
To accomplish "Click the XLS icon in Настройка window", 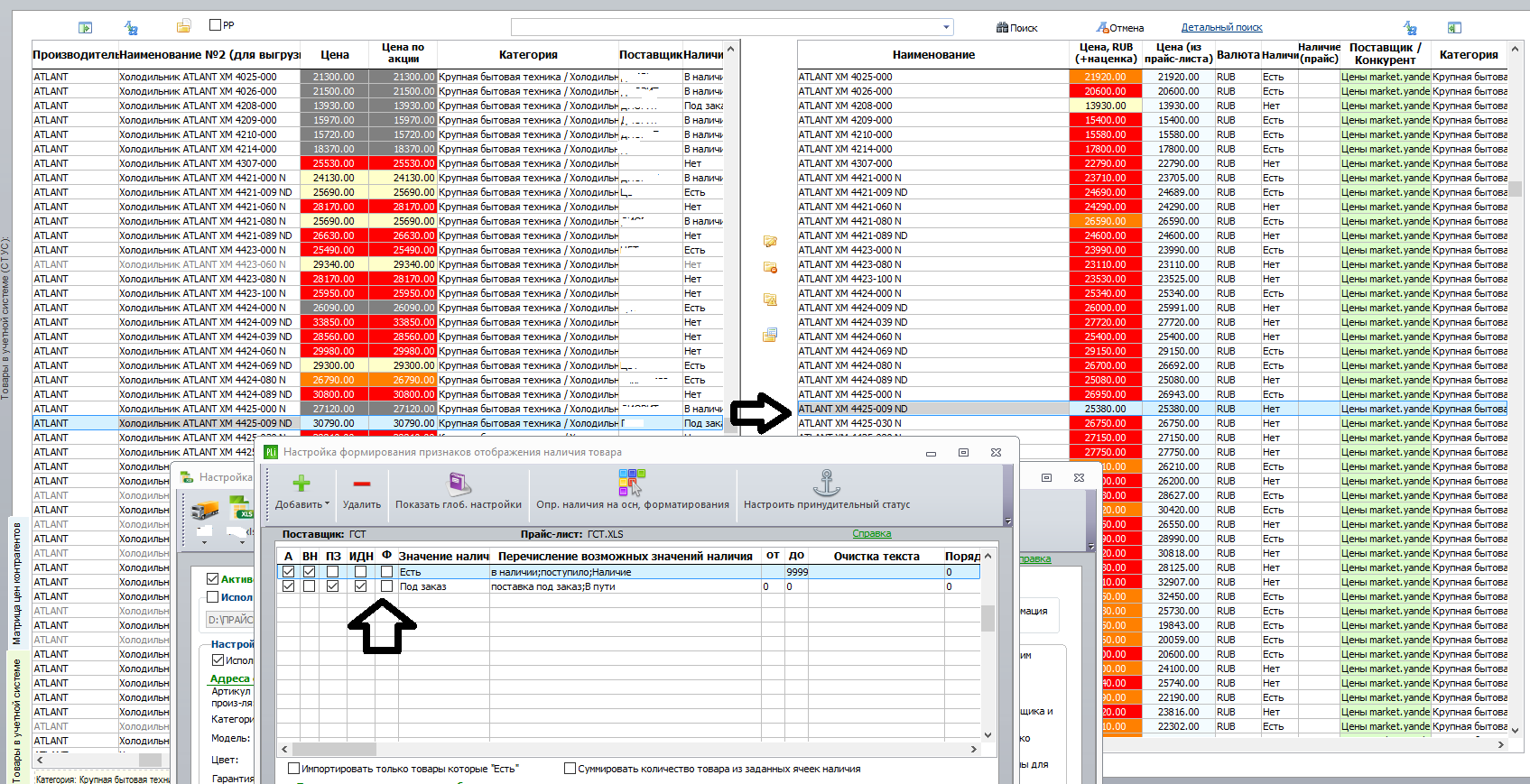I will point(241,507).
